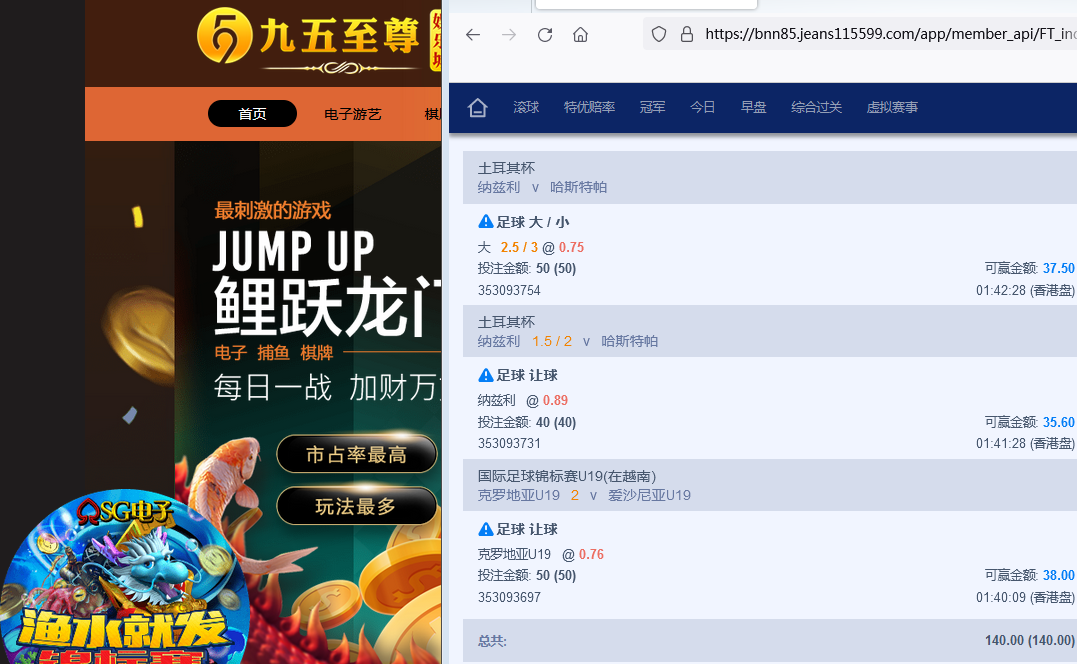Select the 今日 tab
This screenshot has height=664, width=1077.
[703, 107]
